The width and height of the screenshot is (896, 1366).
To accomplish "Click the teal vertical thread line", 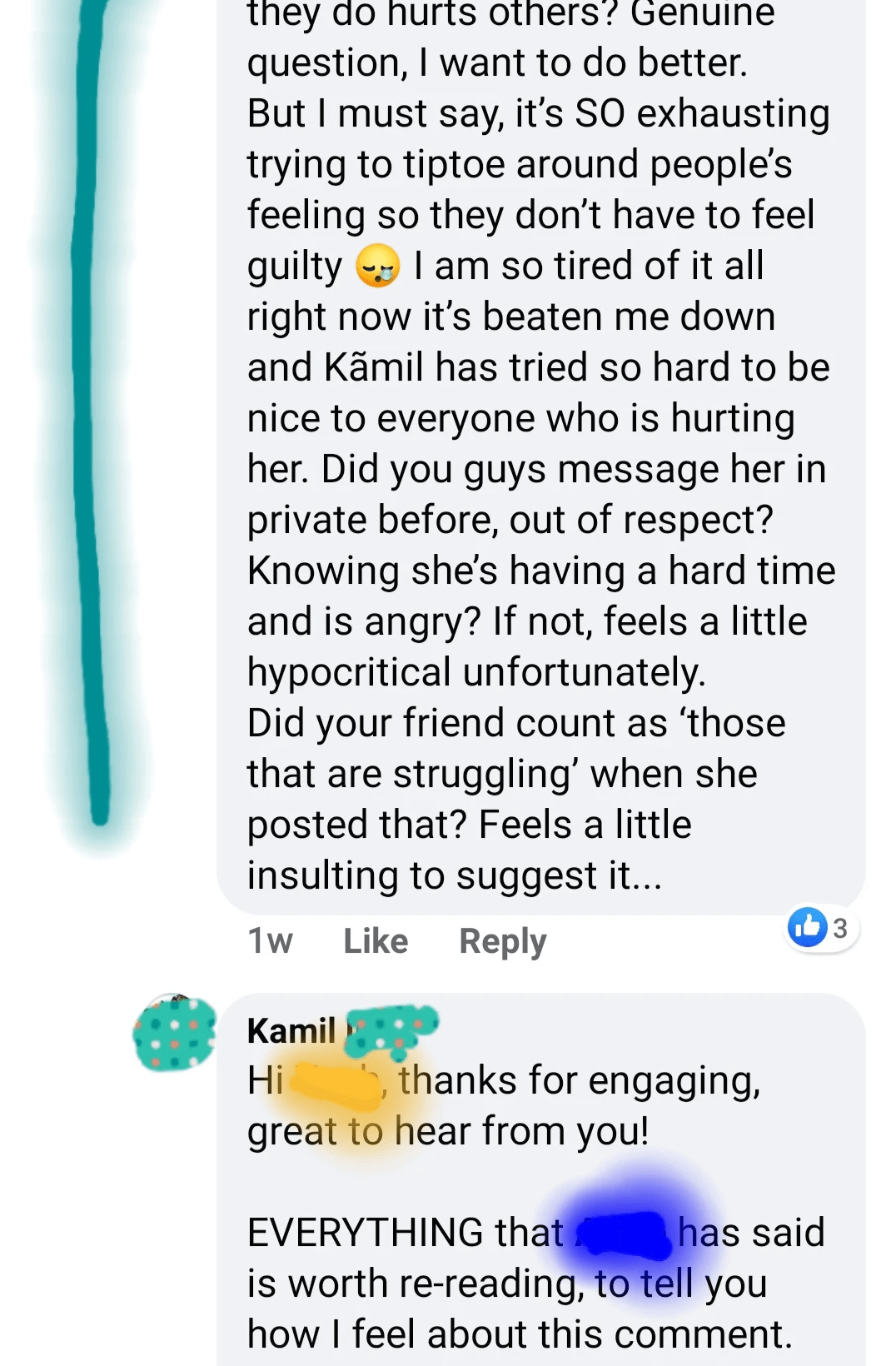I will 92,408.
